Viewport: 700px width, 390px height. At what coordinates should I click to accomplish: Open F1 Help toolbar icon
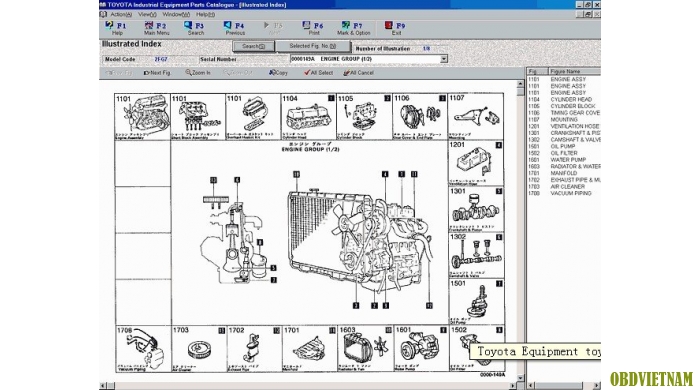pyautogui.click(x=116, y=28)
